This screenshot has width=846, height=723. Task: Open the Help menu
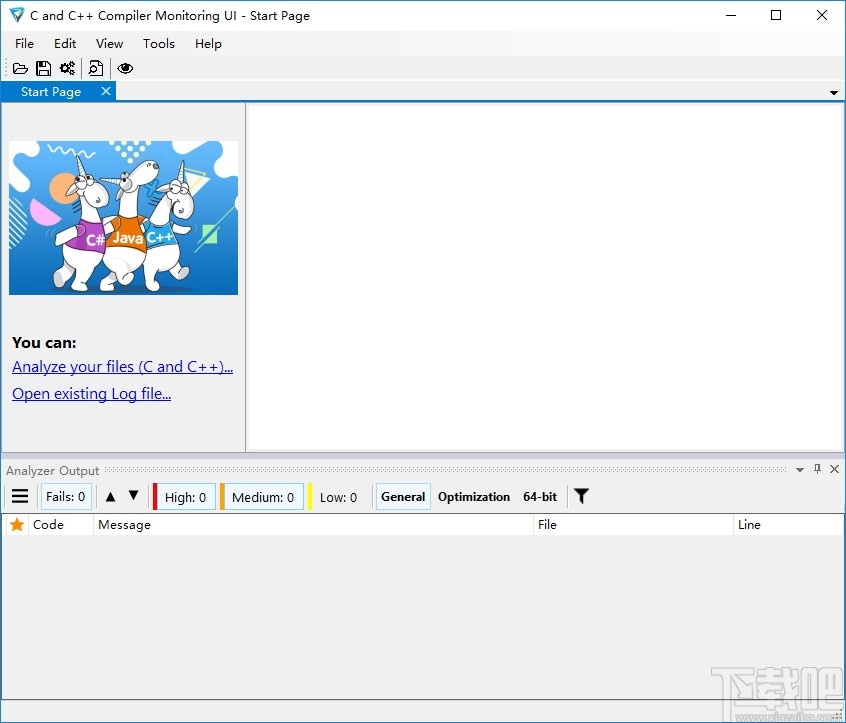[208, 44]
